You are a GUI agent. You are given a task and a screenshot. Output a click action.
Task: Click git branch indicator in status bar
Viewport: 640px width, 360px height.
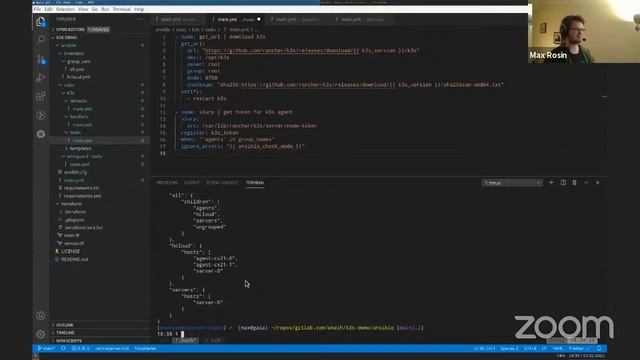click(x=46, y=348)
